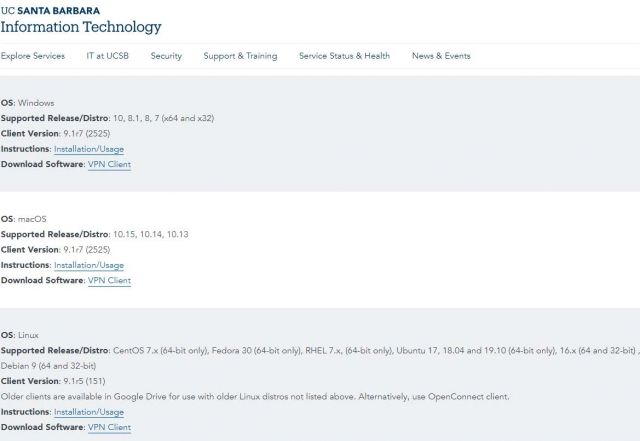Download the macOS VPN Client
Viewport: 640px width, 441px height.
109,281
